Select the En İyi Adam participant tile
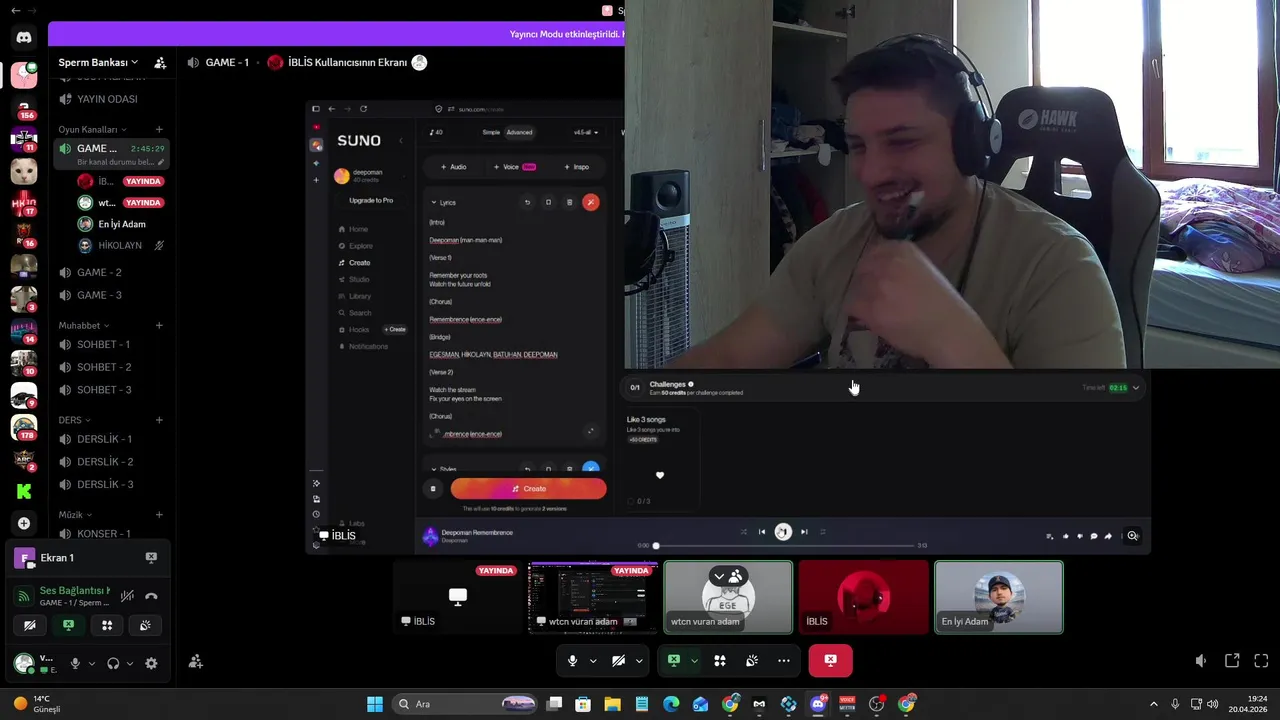The image size is (1280, 720). point(999,597)
